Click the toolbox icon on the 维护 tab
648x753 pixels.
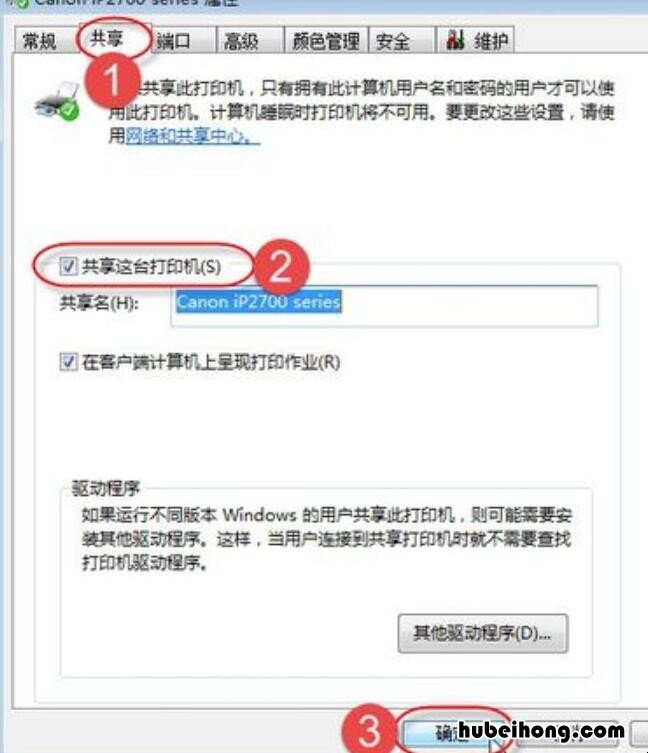click(455, 40)
